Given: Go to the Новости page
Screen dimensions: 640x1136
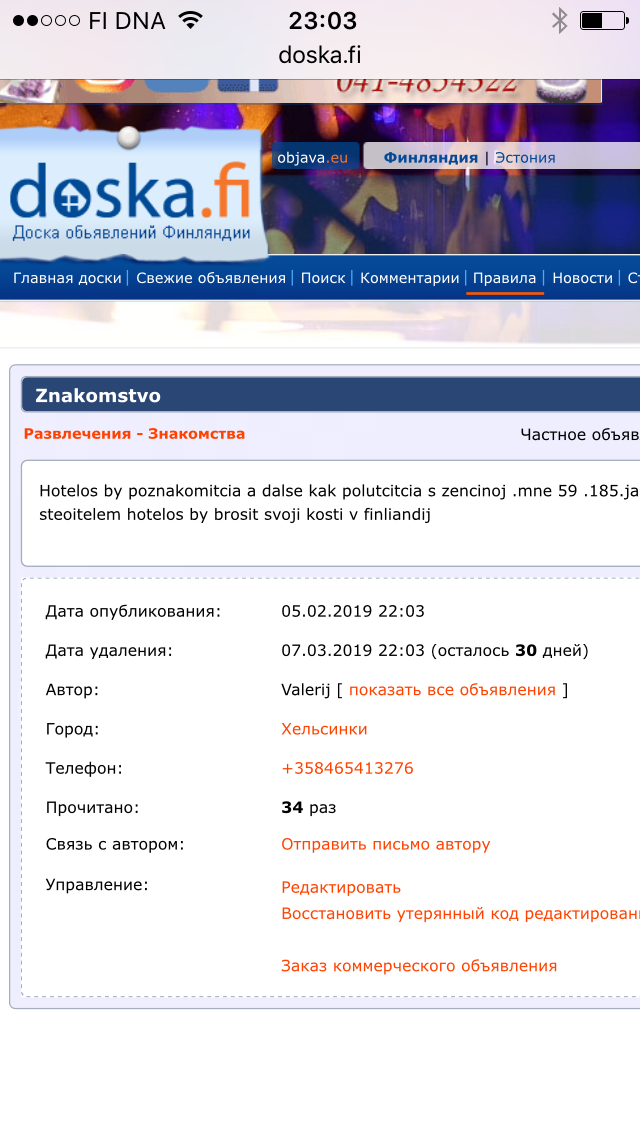Looking at the screenshot, I should click(x=582, y=278).
